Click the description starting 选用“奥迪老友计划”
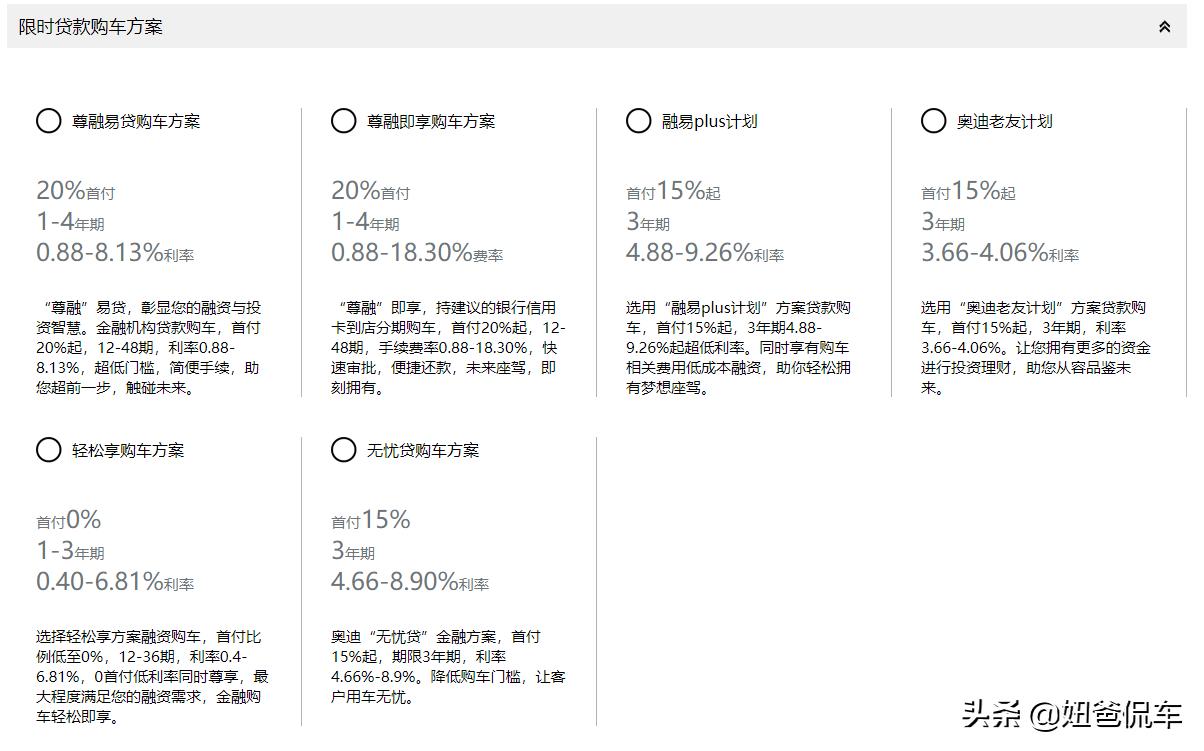This screenshot has width=1204, height=751. click(x=1036, y=348)
